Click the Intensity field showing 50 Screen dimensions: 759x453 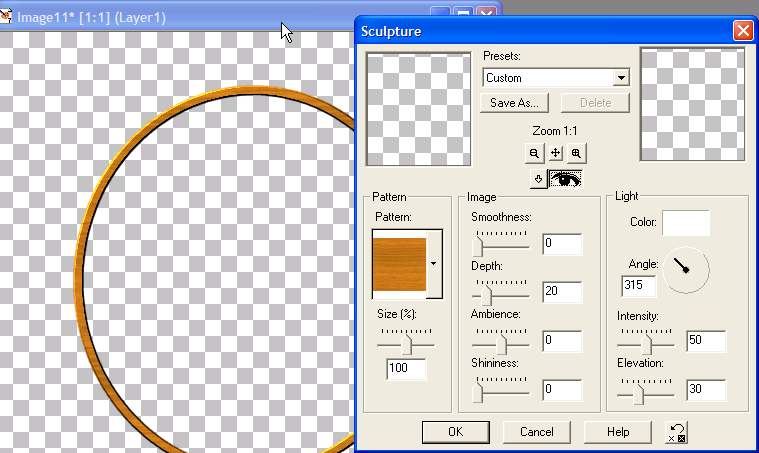(706, 340)
